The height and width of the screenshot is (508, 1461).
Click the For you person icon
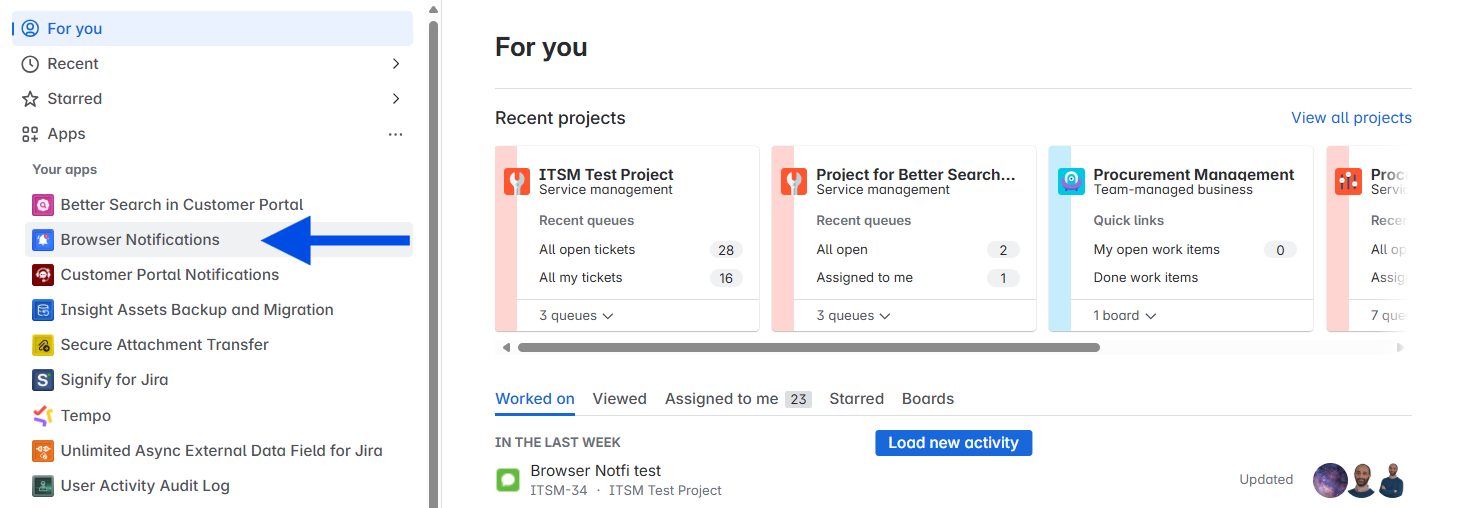point(30,29)
